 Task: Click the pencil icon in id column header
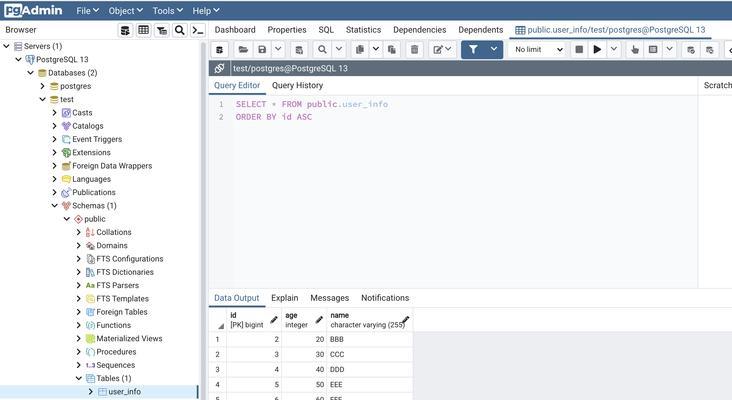click(274, 320)
